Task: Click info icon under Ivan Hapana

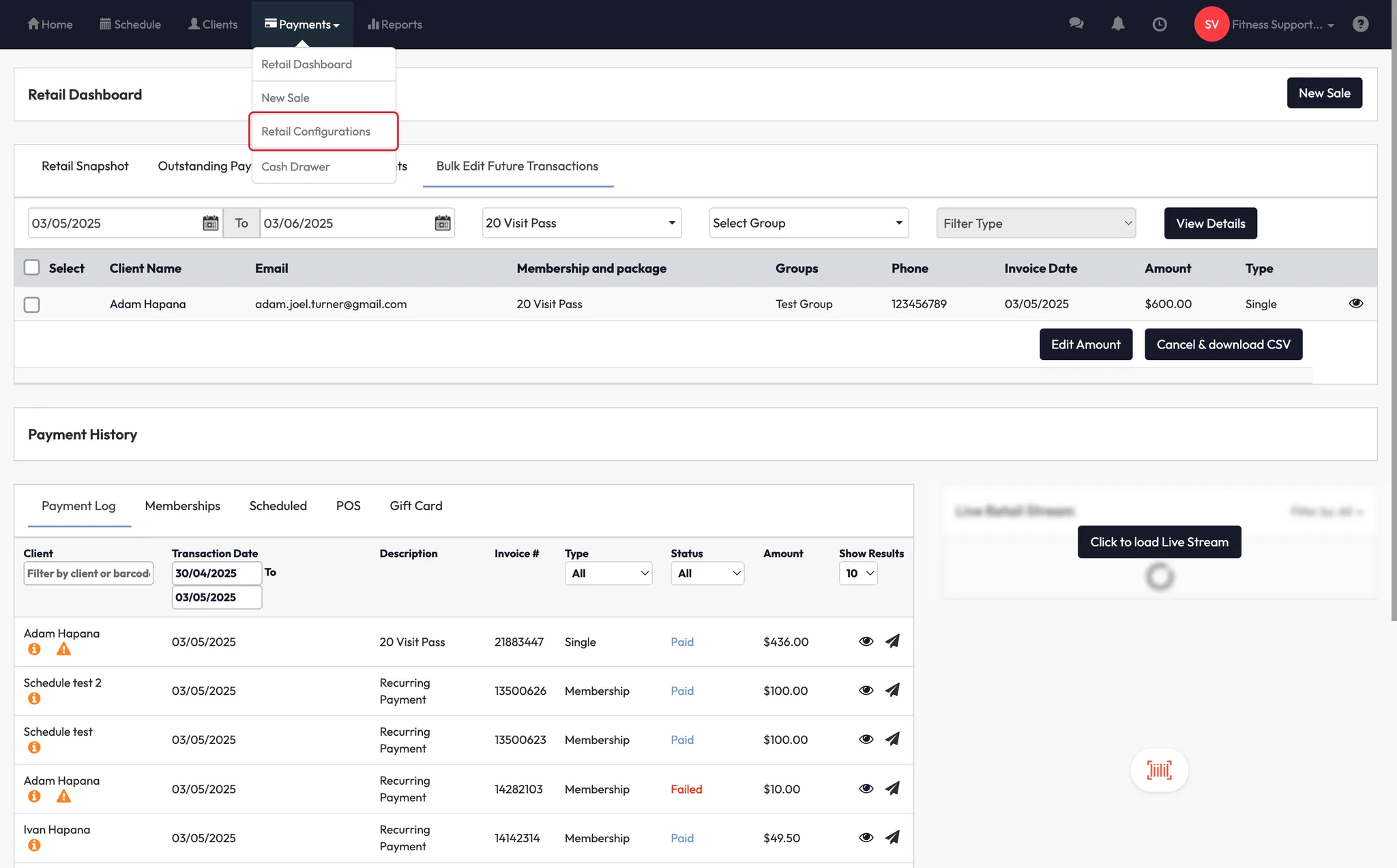Action: 34,845
